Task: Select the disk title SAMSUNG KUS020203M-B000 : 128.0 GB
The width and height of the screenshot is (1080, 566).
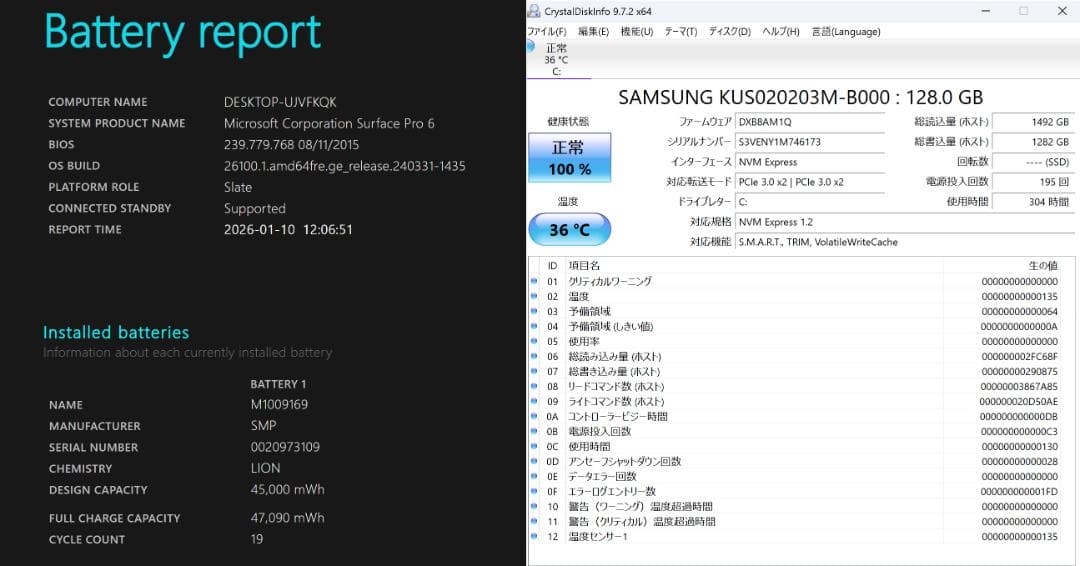Action: [800, 97]
